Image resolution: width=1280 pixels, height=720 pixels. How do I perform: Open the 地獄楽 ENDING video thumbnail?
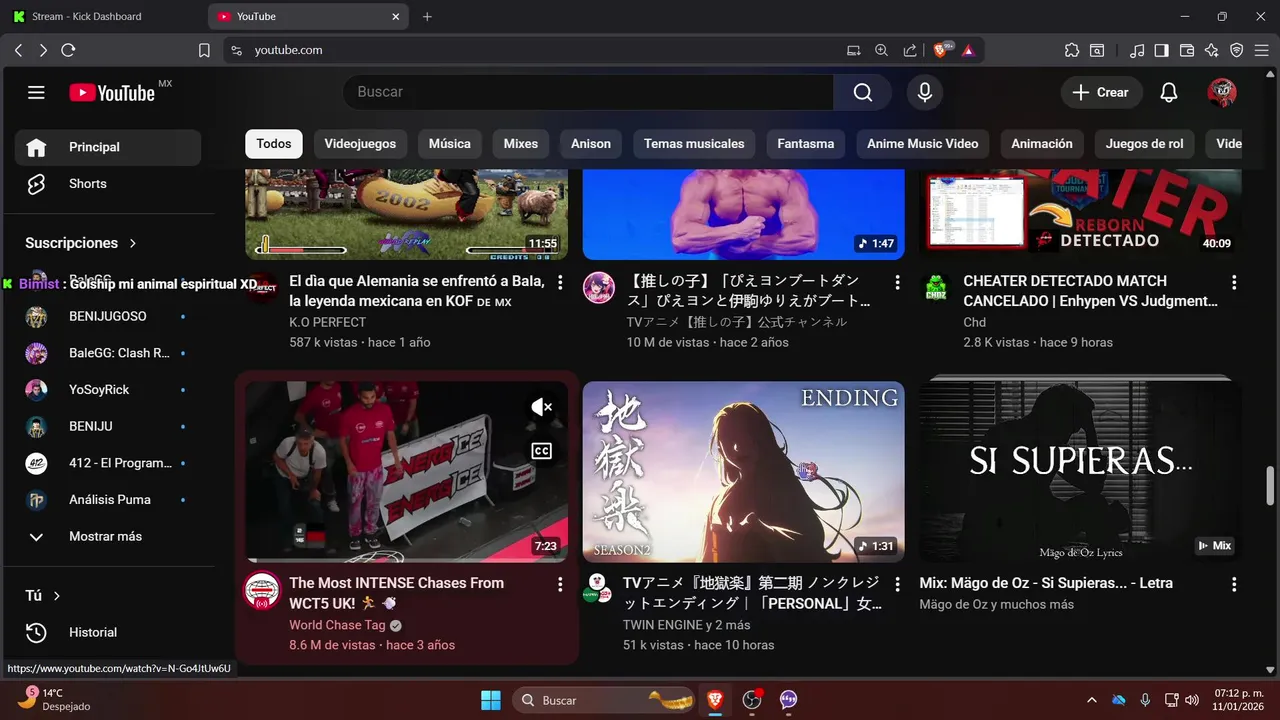(743, 472)
